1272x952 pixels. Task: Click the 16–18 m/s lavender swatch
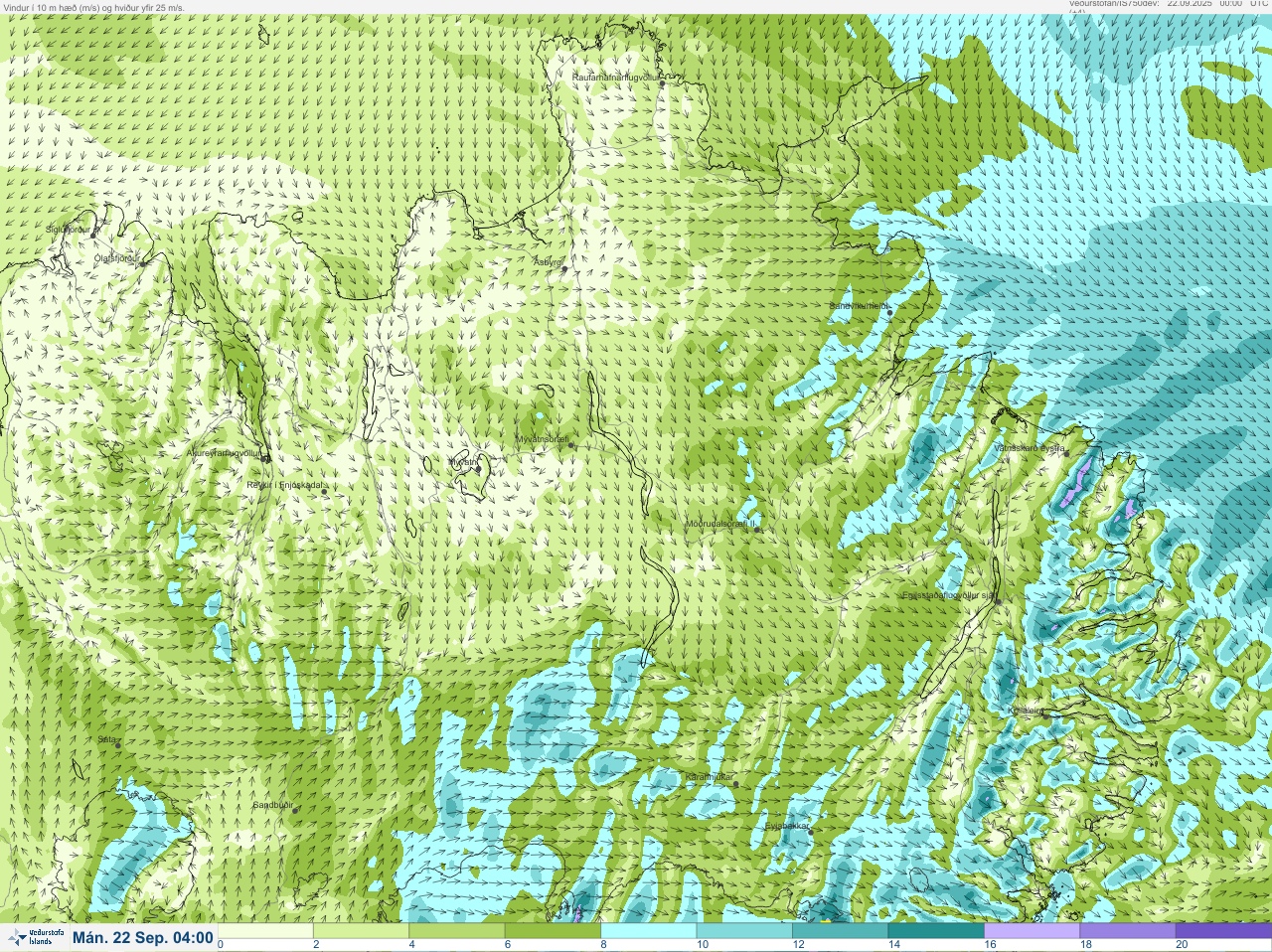[x=1033, y=931]
